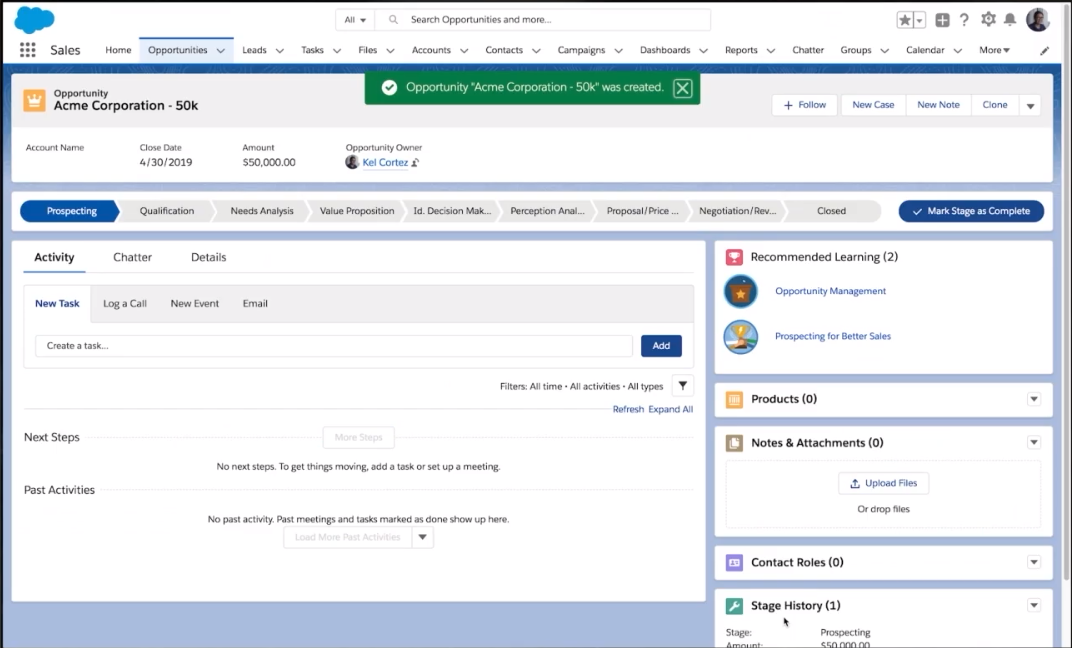Go to the Home nav item

(x=118, y=50)
